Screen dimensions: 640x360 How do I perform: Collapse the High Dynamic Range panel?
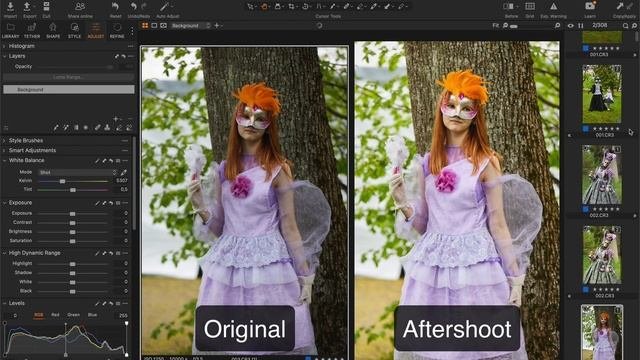pos(4,253)
